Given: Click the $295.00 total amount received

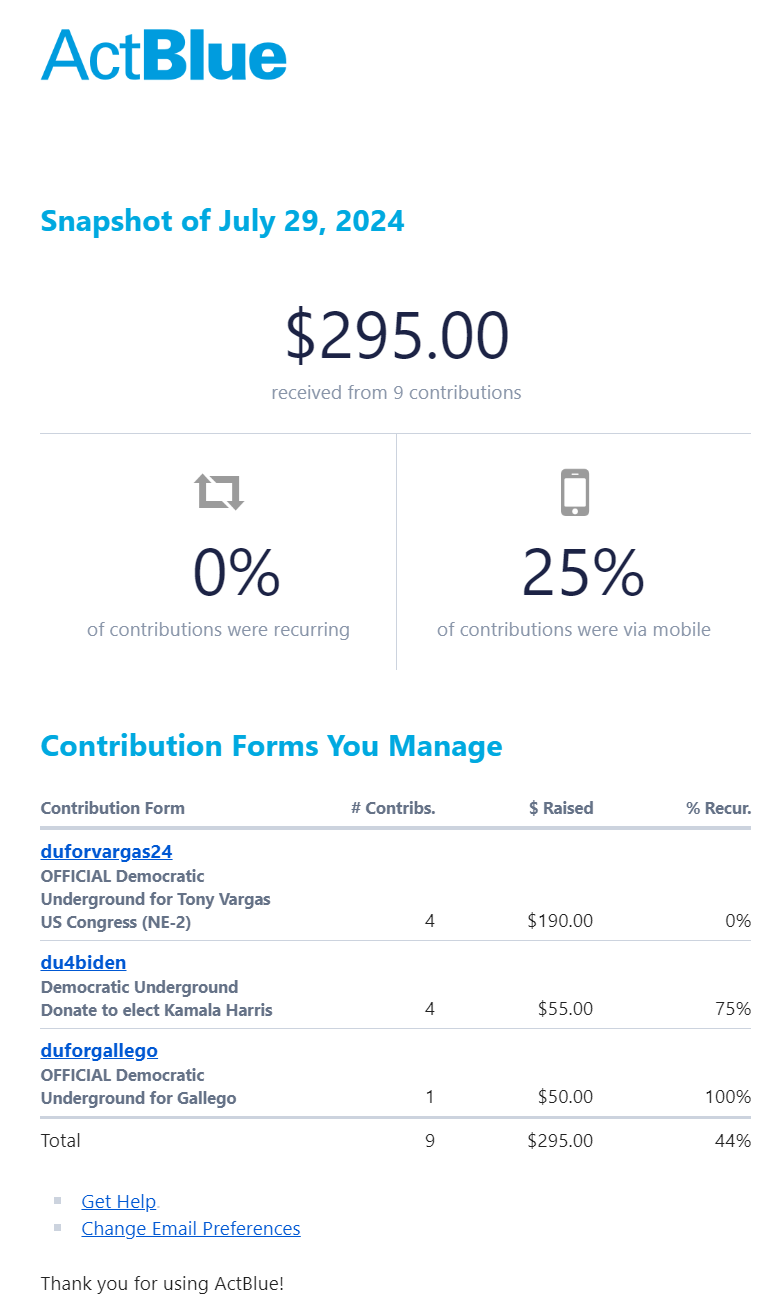Looking at the screenshot, I should pos(397,336).
